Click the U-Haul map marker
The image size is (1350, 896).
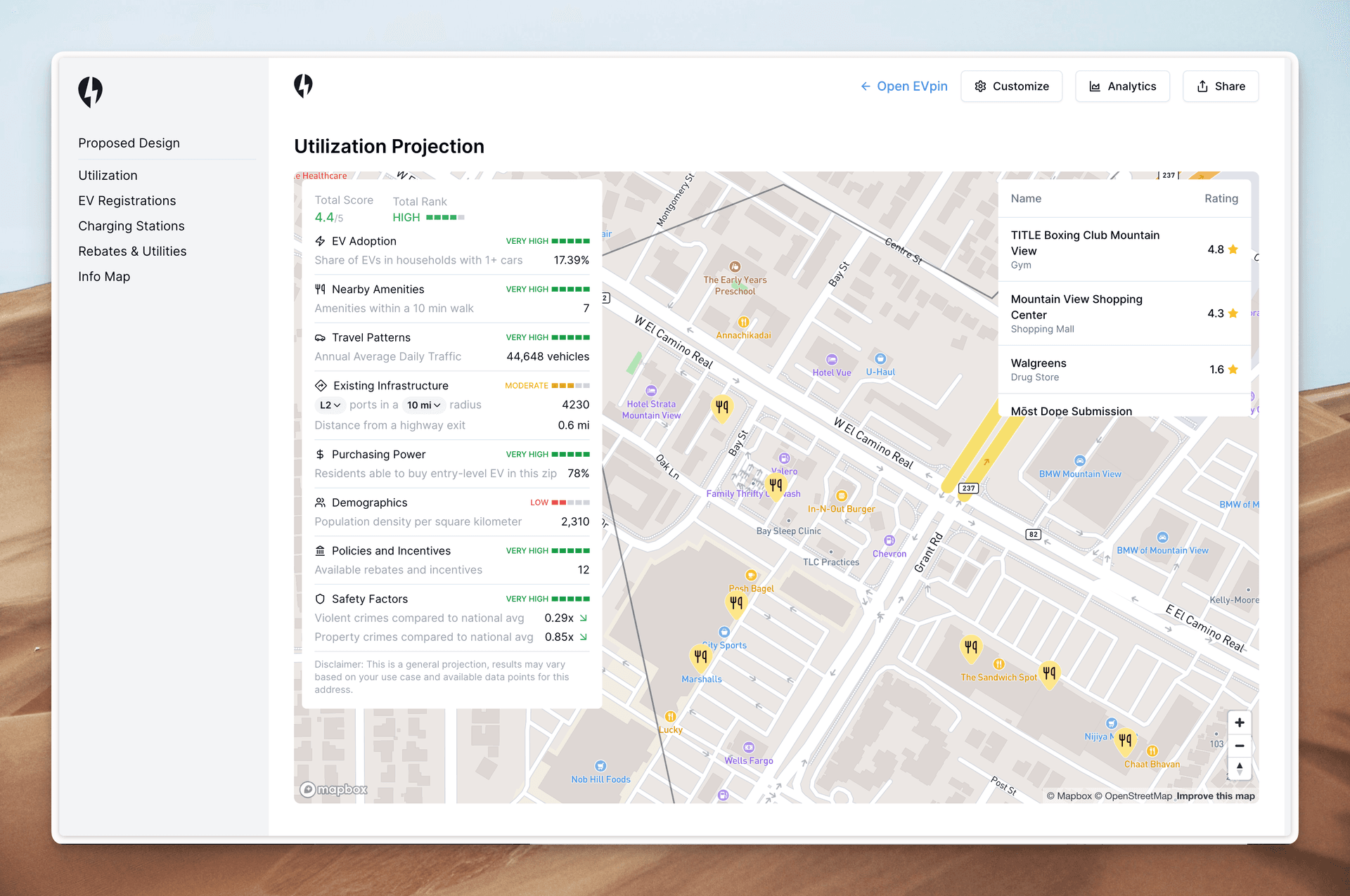880,358
